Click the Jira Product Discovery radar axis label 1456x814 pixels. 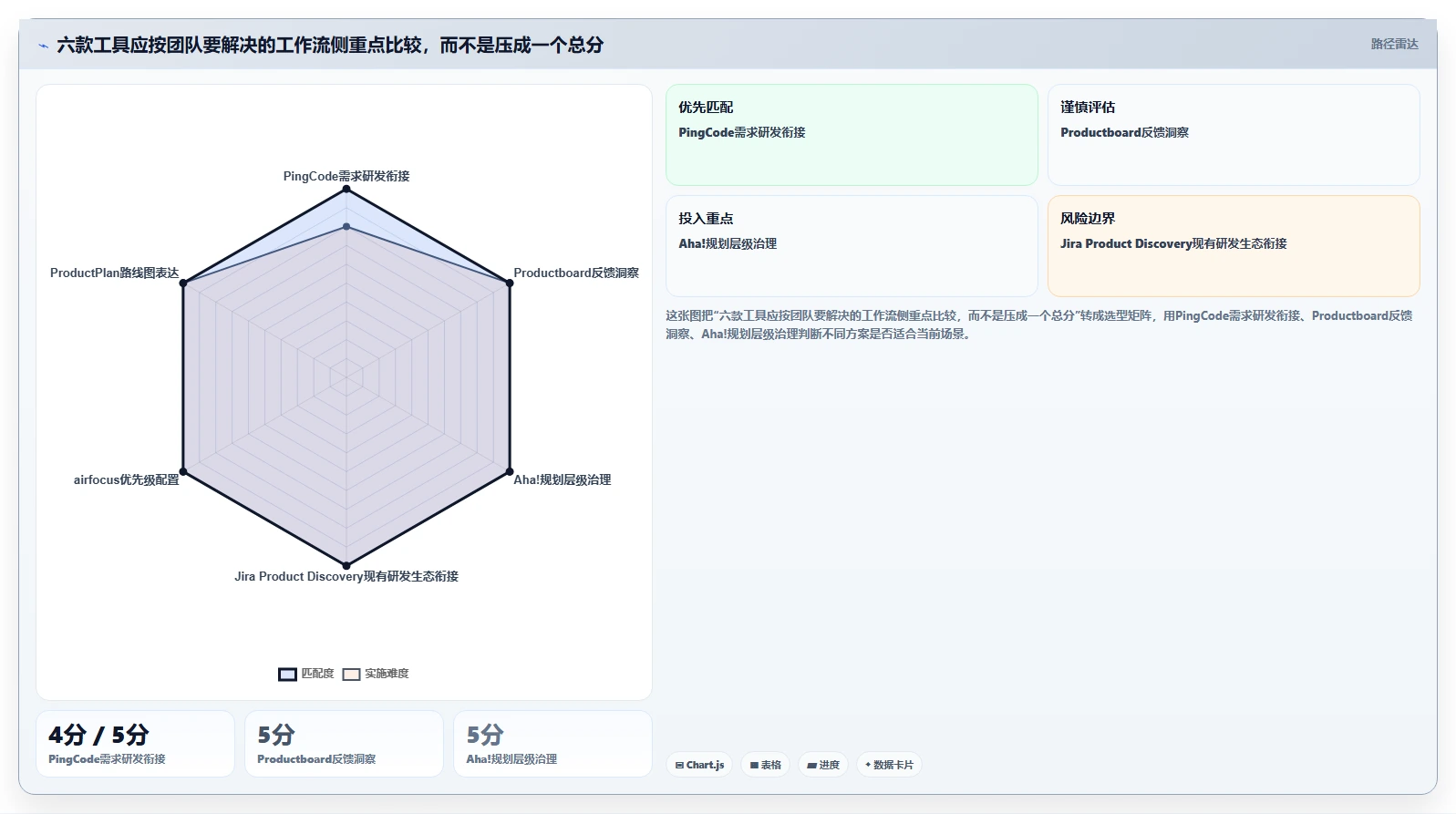(x=346, y=576)
